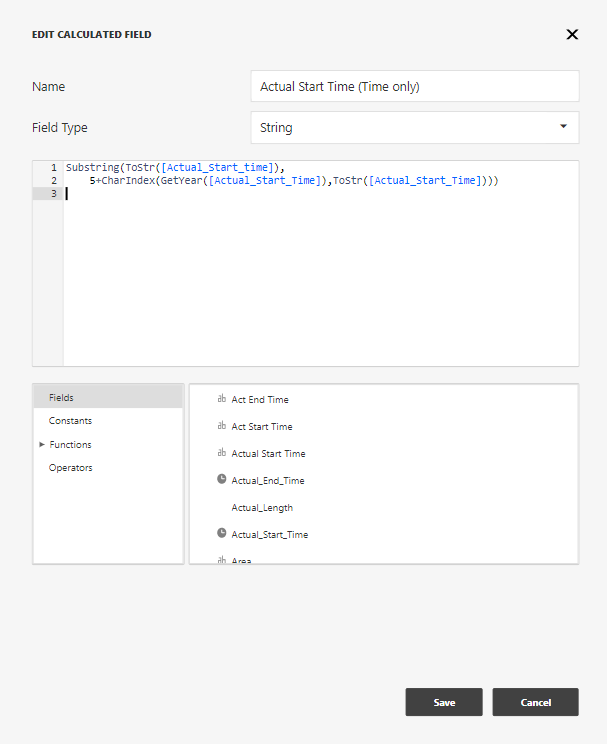Click the Field Type dropdown arrow
Image resolution: width=607 pixels, height=744 pixels.
(563, 126)
